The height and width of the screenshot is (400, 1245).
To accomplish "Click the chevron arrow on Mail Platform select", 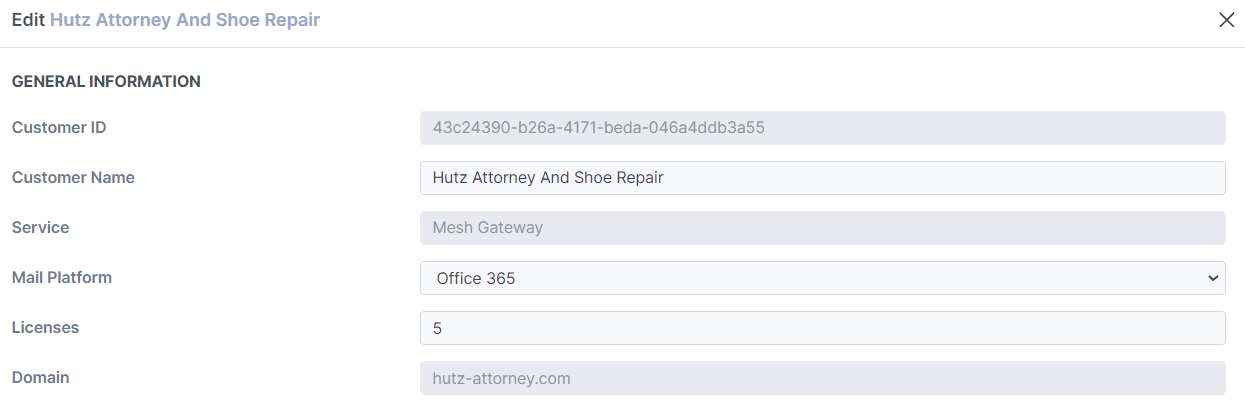I will pos(1213,278).
